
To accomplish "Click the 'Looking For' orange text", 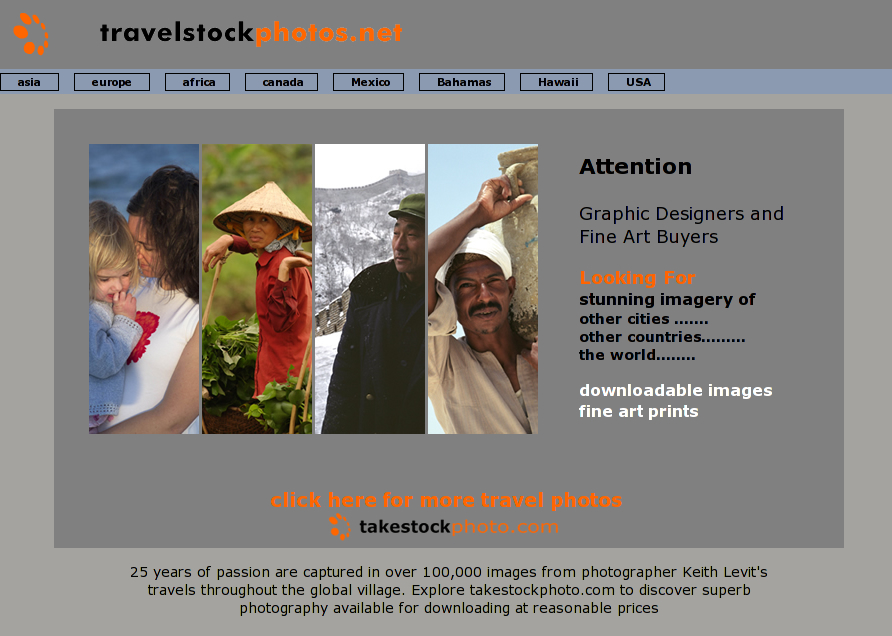I will coord(637,278).
